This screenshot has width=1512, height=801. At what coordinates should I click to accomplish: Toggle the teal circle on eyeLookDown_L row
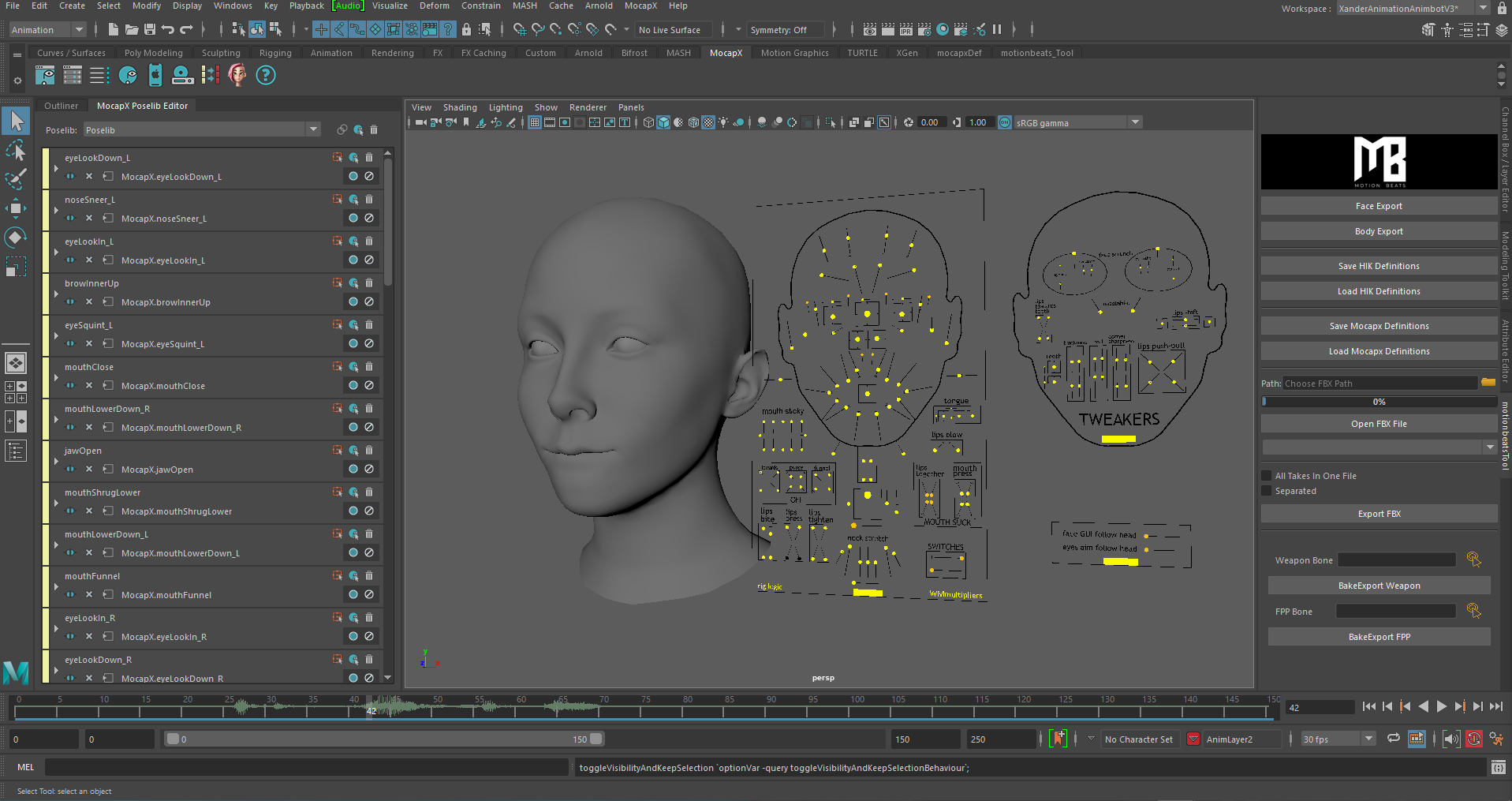coord(353,176)
